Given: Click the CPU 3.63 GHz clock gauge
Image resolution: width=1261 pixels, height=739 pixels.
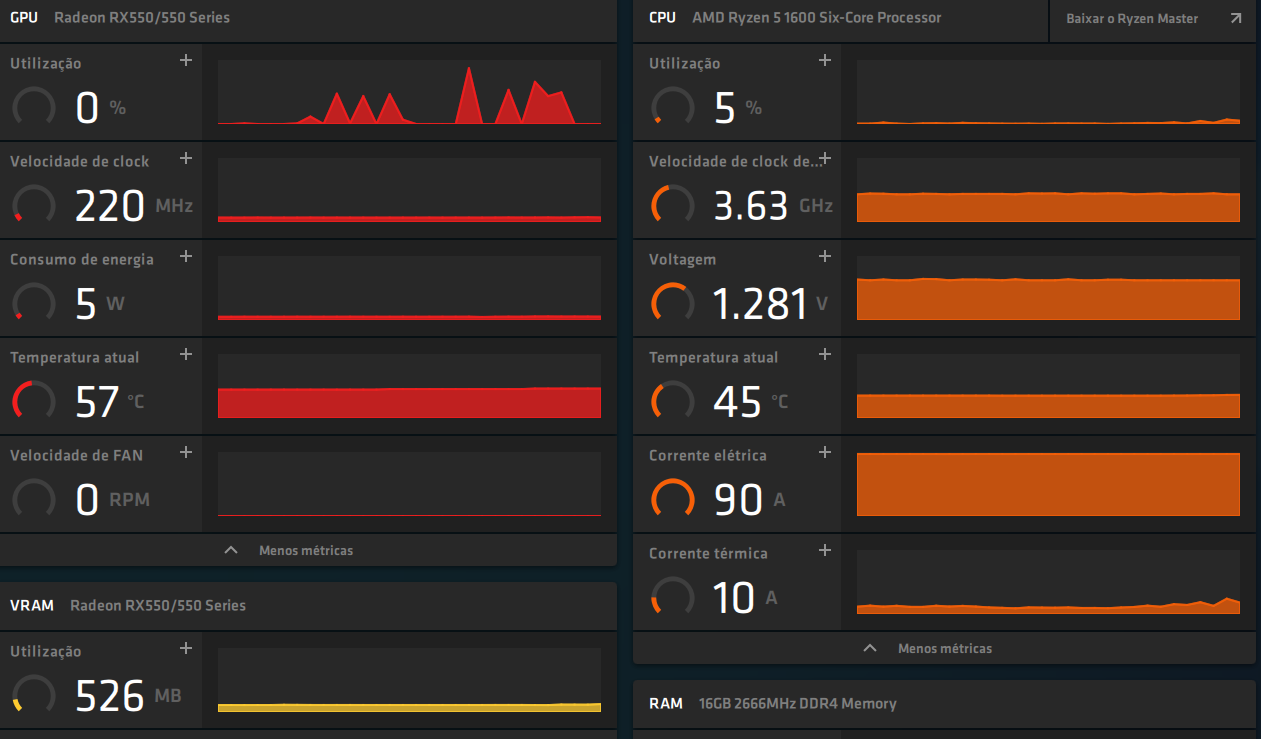Looking at the screenshot, I should [672, 205].
